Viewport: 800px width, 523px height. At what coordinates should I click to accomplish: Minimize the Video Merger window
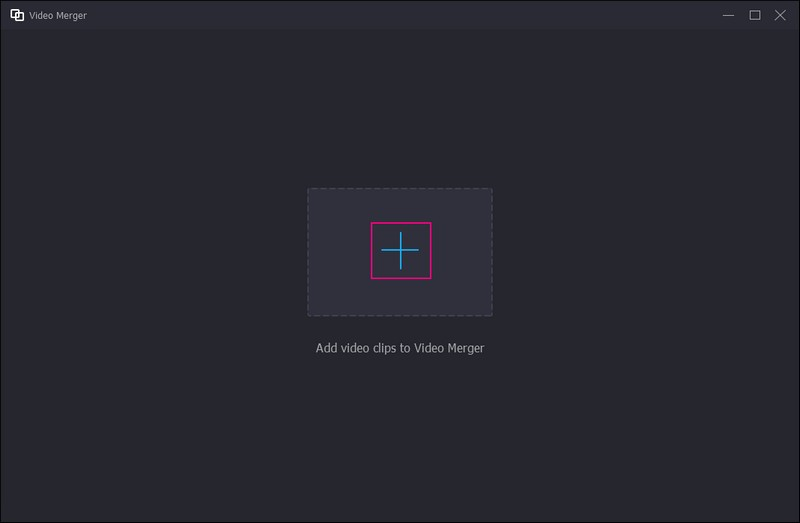(729, 15)
